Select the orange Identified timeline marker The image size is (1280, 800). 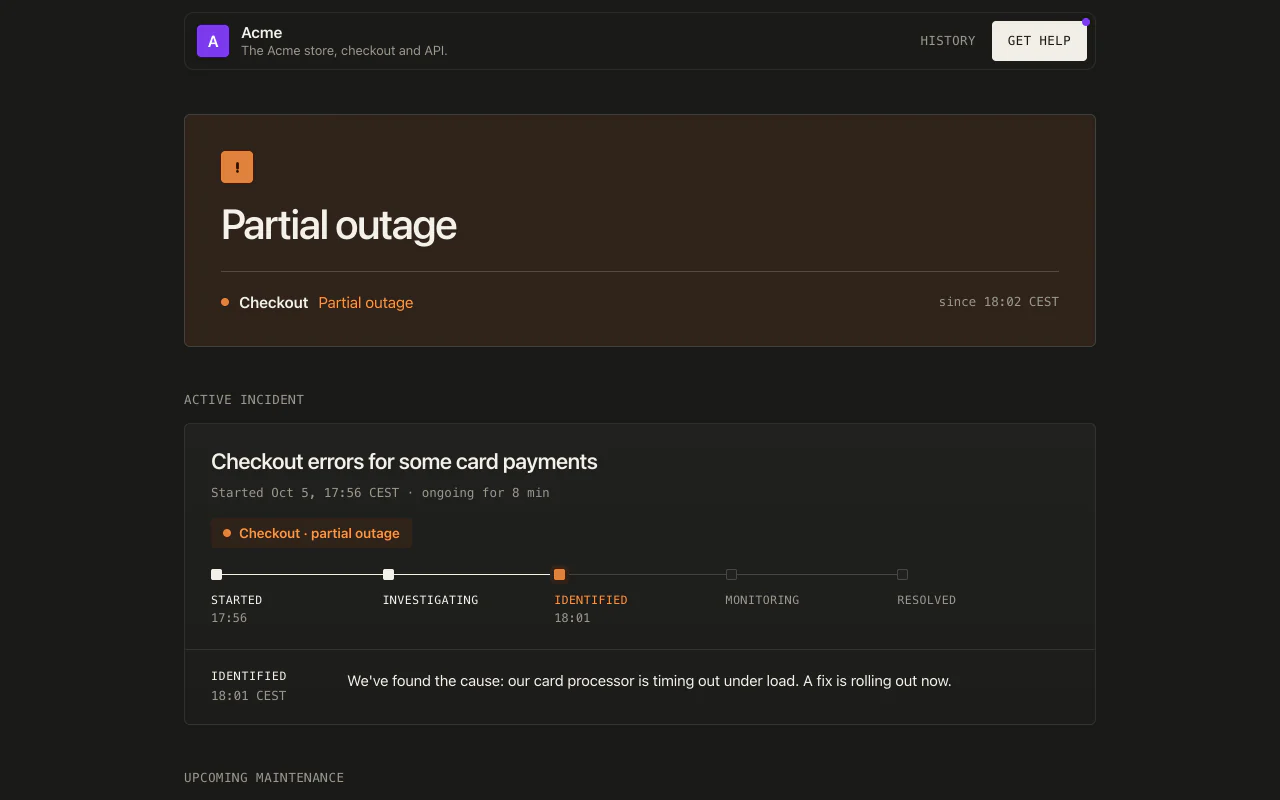point(560,575)
